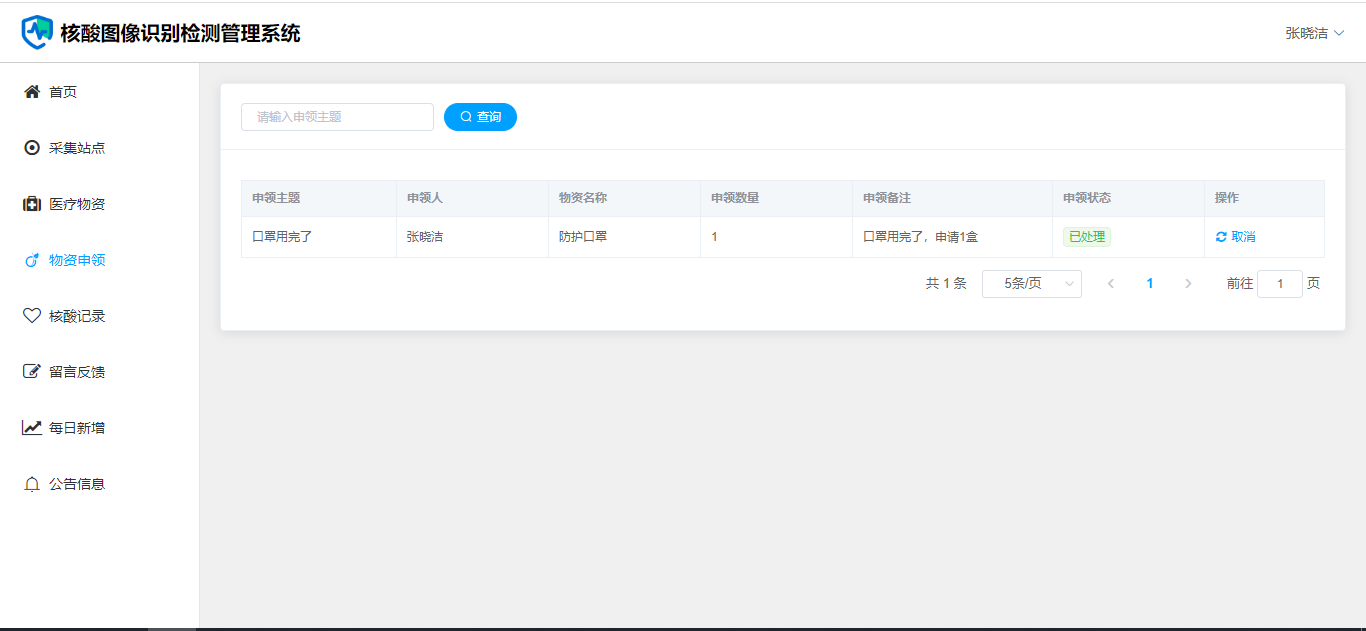Expand the 5条/页 page size selector
This screenshot has height=631, width=1366.
(1031, 284)
